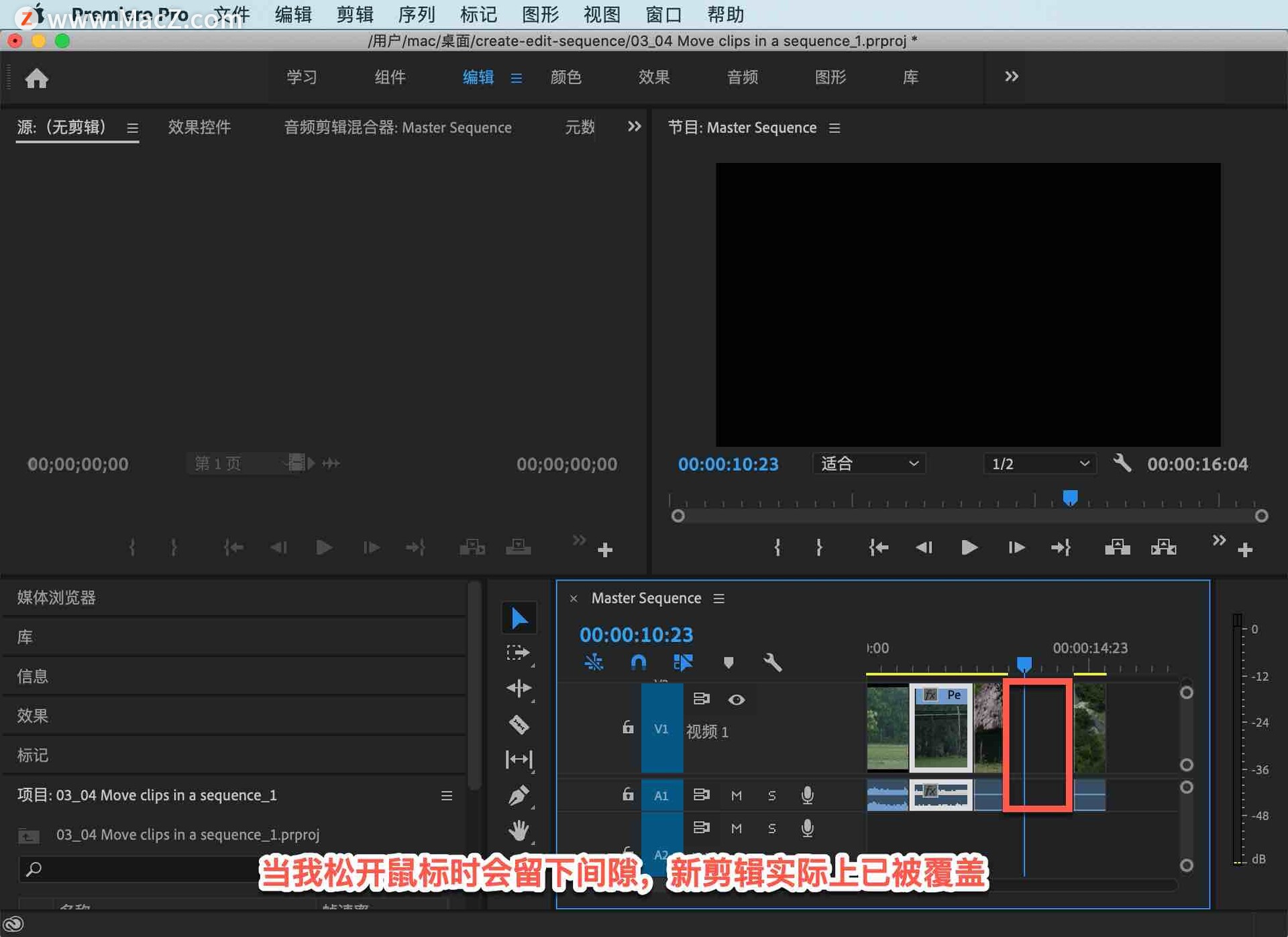The image size is (1288, 937).
Task: Open timeline display settings wrench
Action: (772, 663)
